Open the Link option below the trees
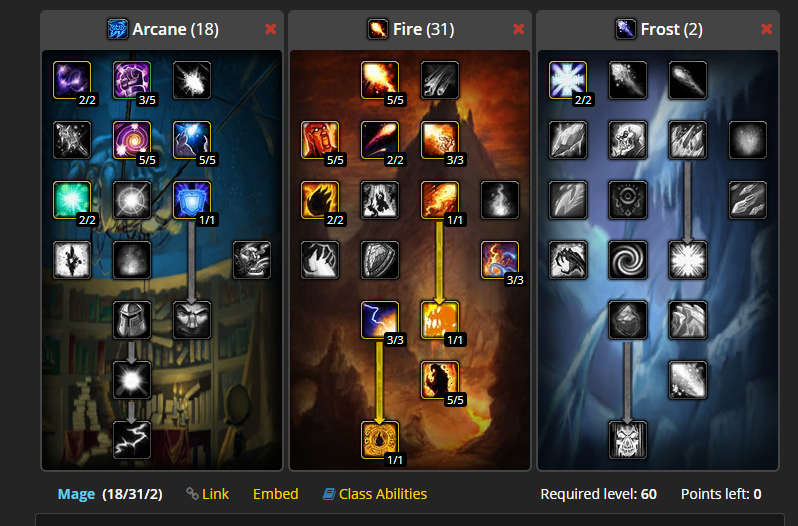 (x=208, y=493)
